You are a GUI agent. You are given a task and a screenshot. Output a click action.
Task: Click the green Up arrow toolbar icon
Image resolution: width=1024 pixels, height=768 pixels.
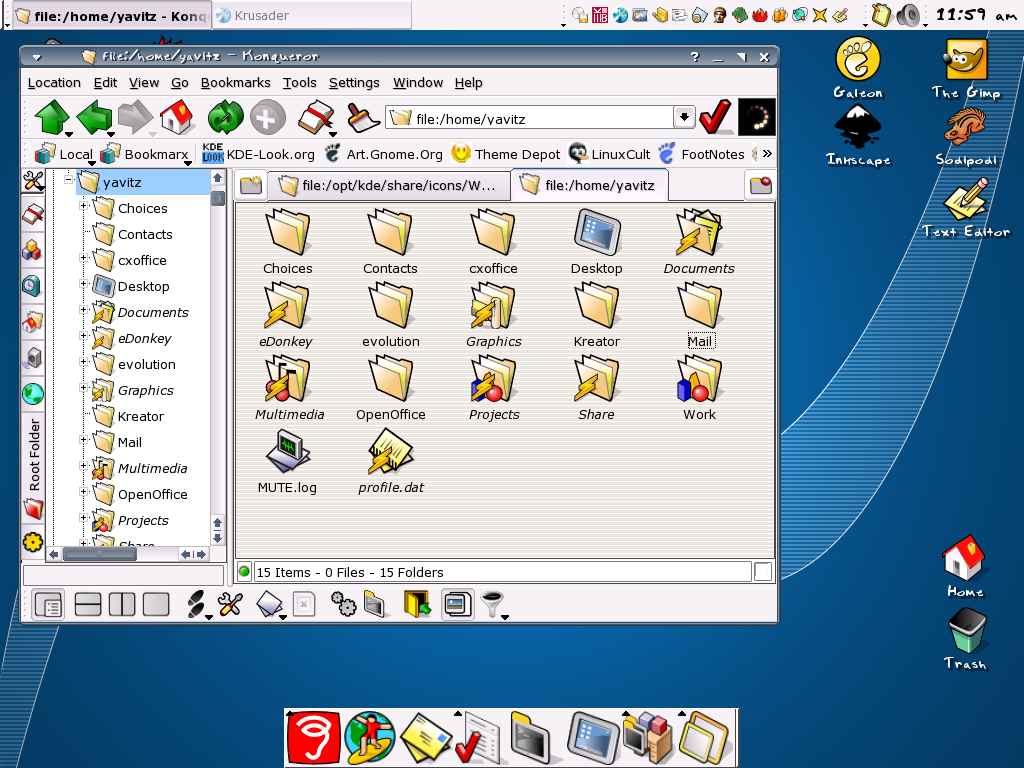52,118
